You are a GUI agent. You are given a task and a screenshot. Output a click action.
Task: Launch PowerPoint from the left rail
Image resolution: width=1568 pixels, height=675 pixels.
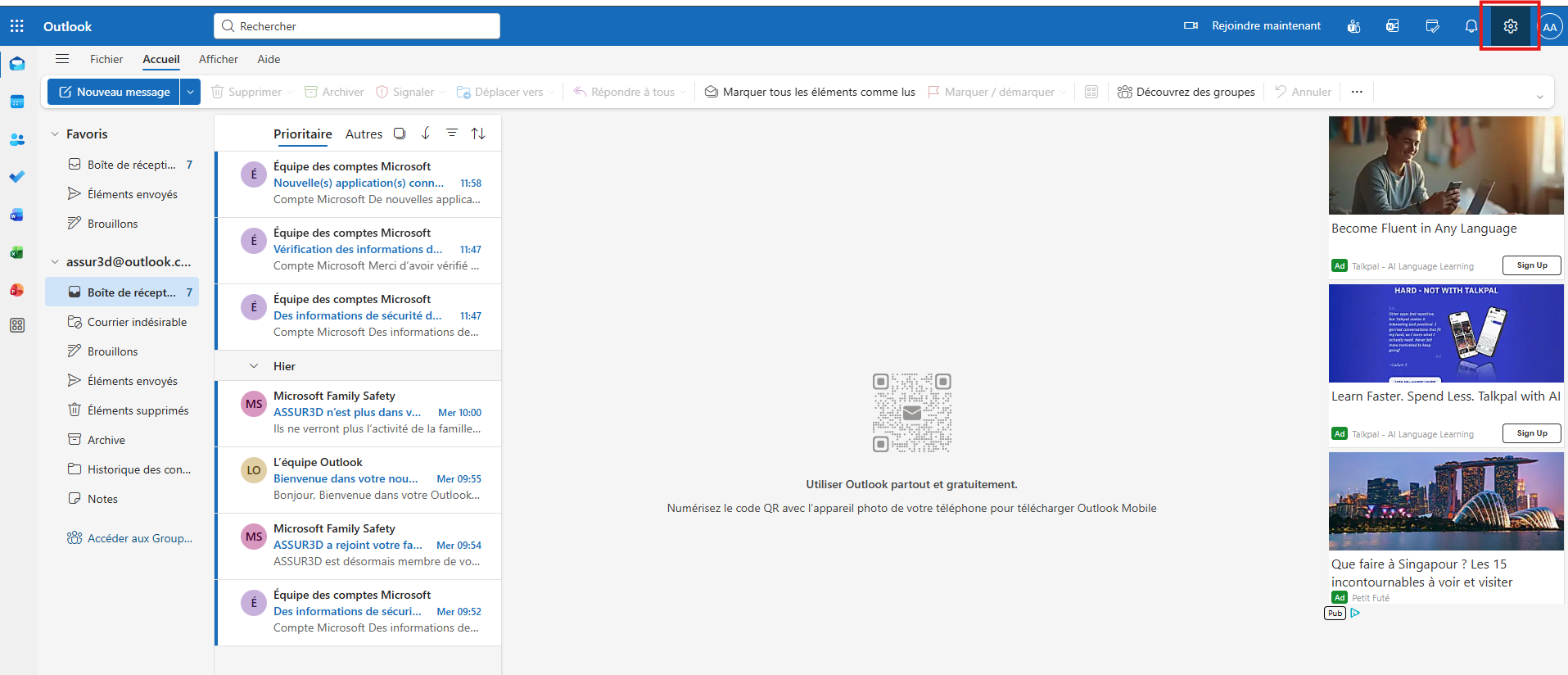pos(17,290)
